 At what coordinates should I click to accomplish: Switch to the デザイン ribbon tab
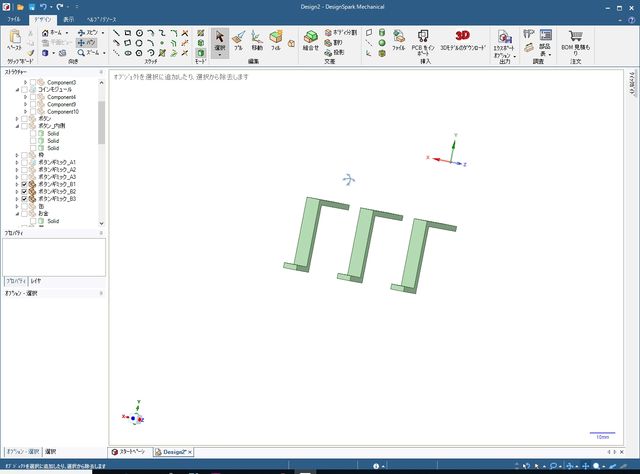click(x=42, y=19)
